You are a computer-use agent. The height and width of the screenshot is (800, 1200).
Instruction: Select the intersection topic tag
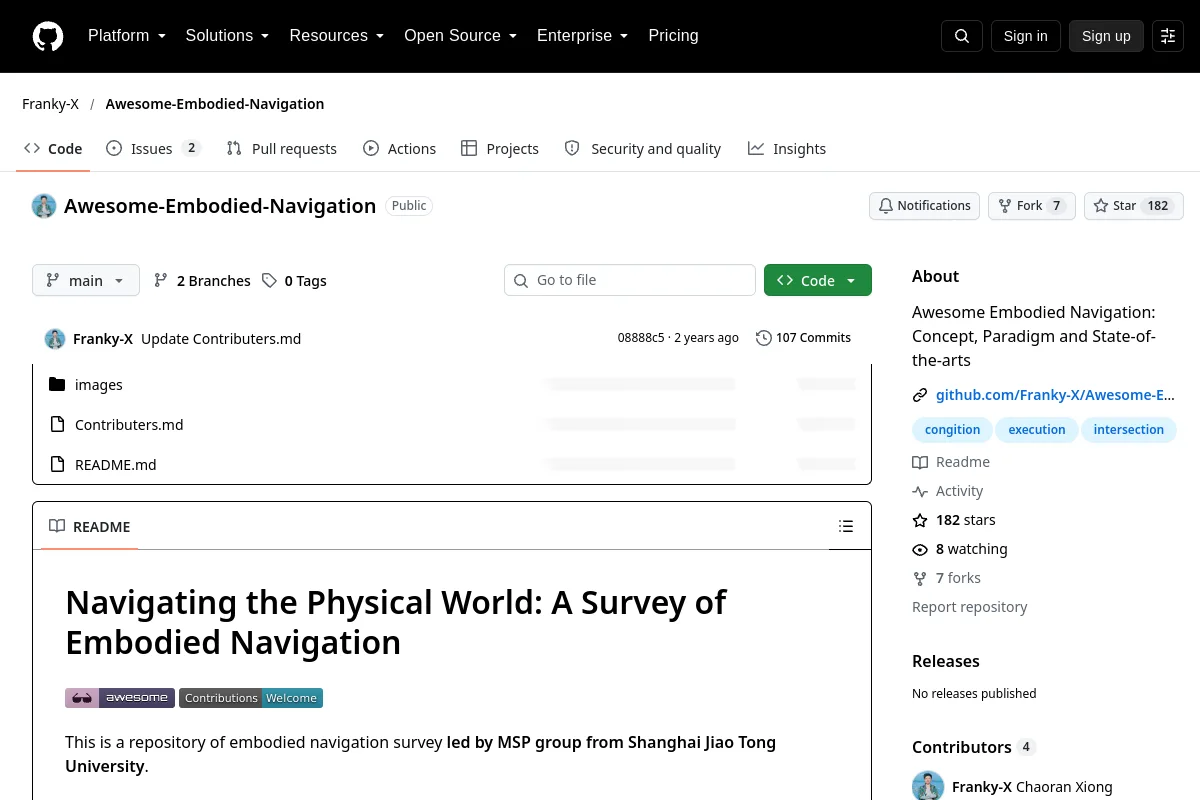pyautogui.click(x=1129, y=430)
